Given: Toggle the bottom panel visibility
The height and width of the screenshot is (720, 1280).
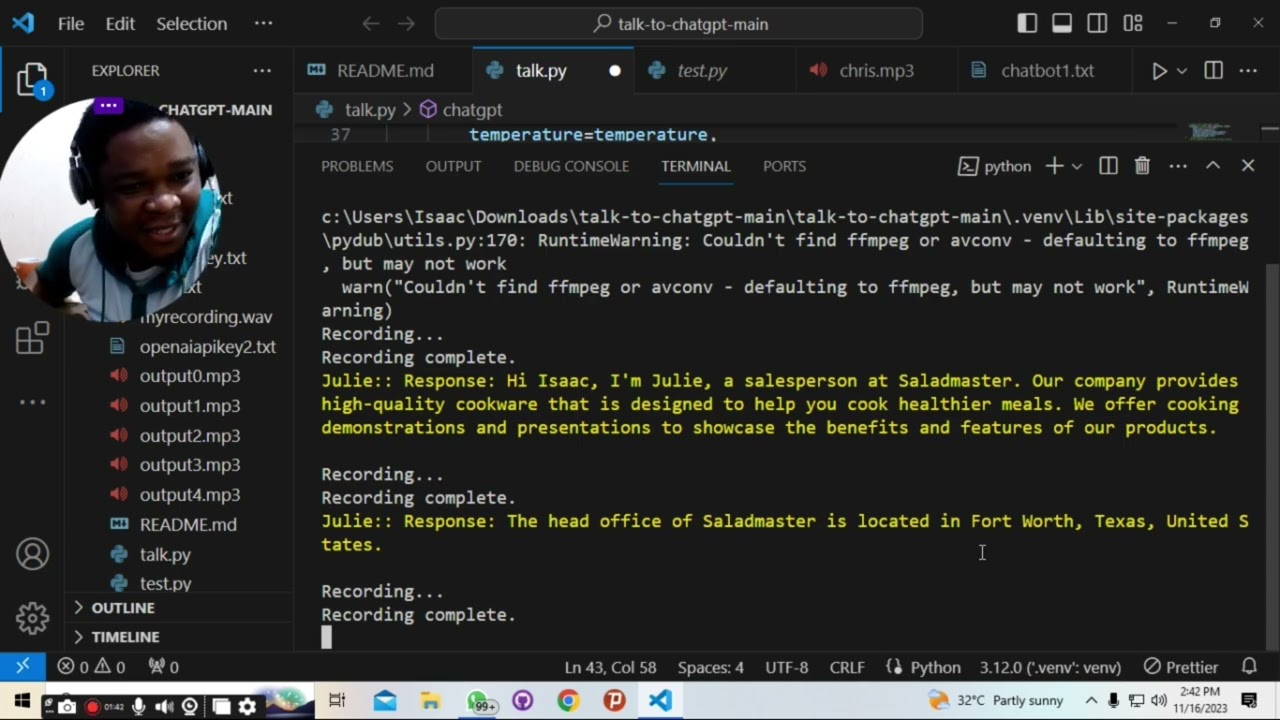Looking at the screenshot, I should click(1062, 23).
